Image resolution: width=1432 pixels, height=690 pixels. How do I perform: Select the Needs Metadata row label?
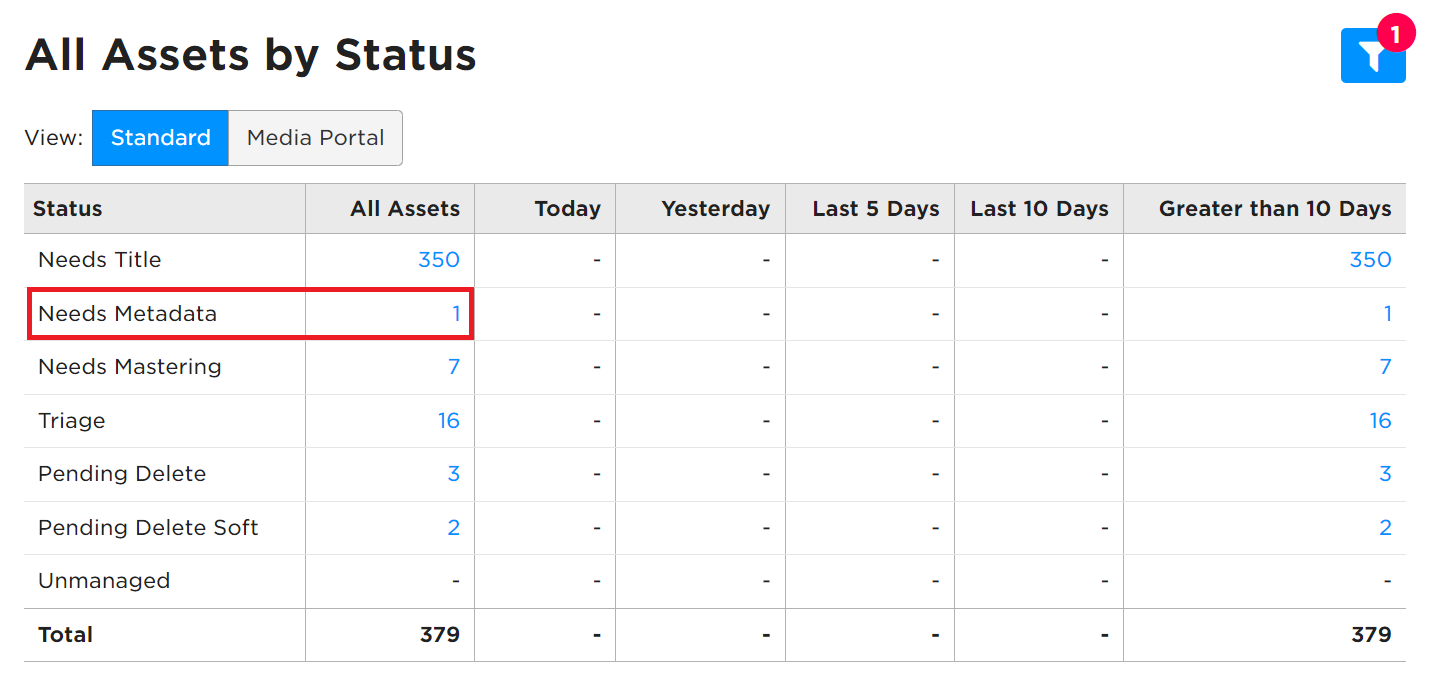127,314
